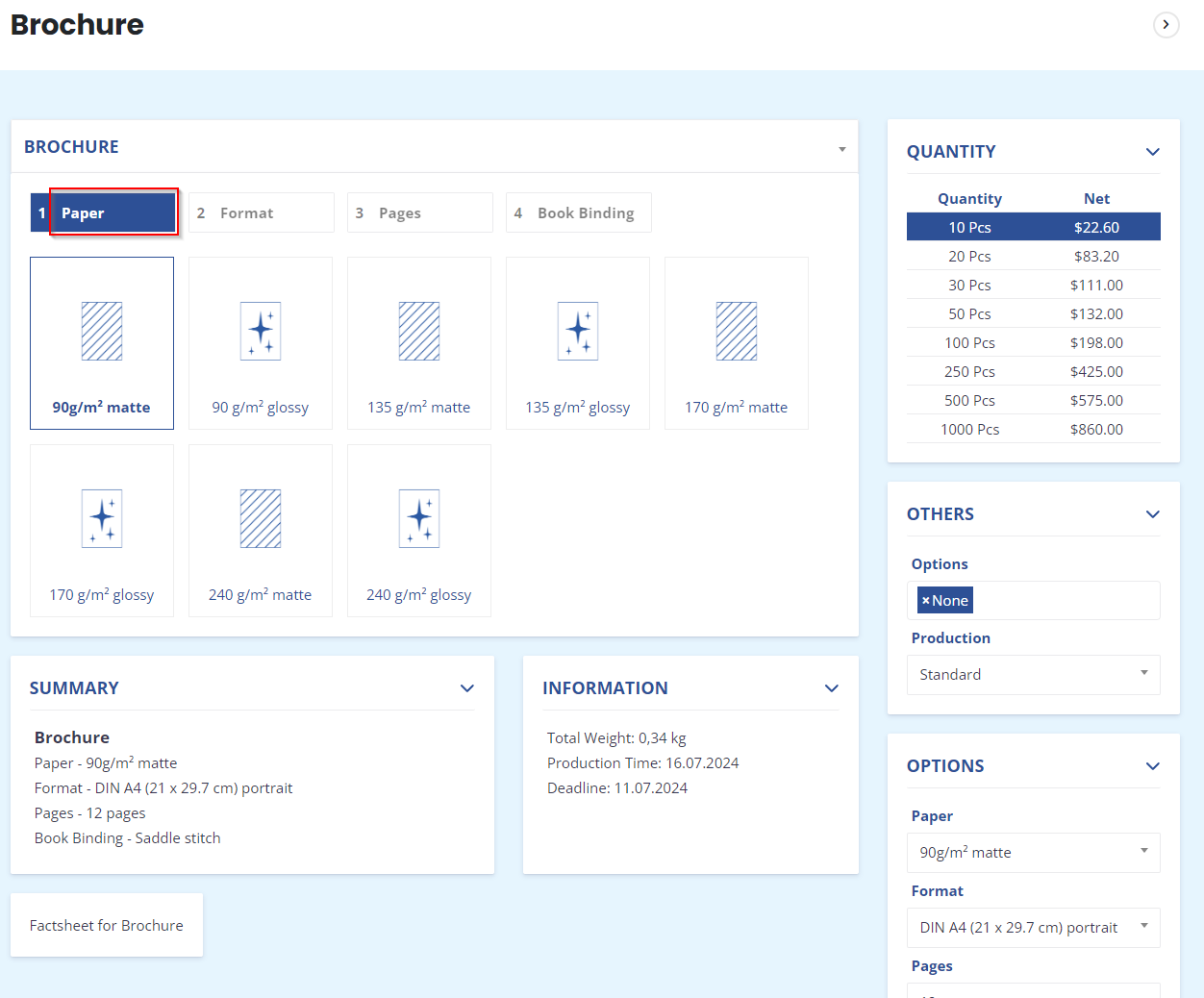
Task: Select the 10 Pcs quantity row
Action: tap(1034, 227)
